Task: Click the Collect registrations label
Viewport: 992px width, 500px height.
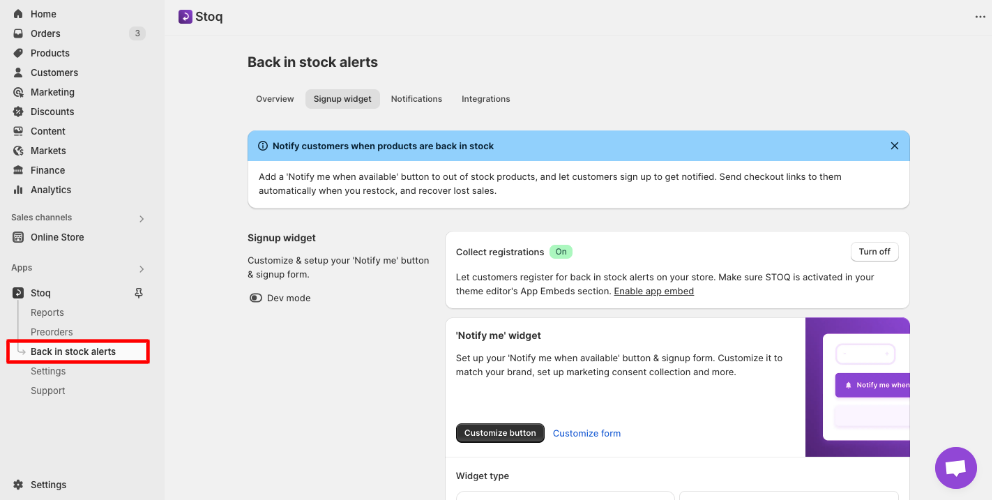Action: (x=500, y=252)
